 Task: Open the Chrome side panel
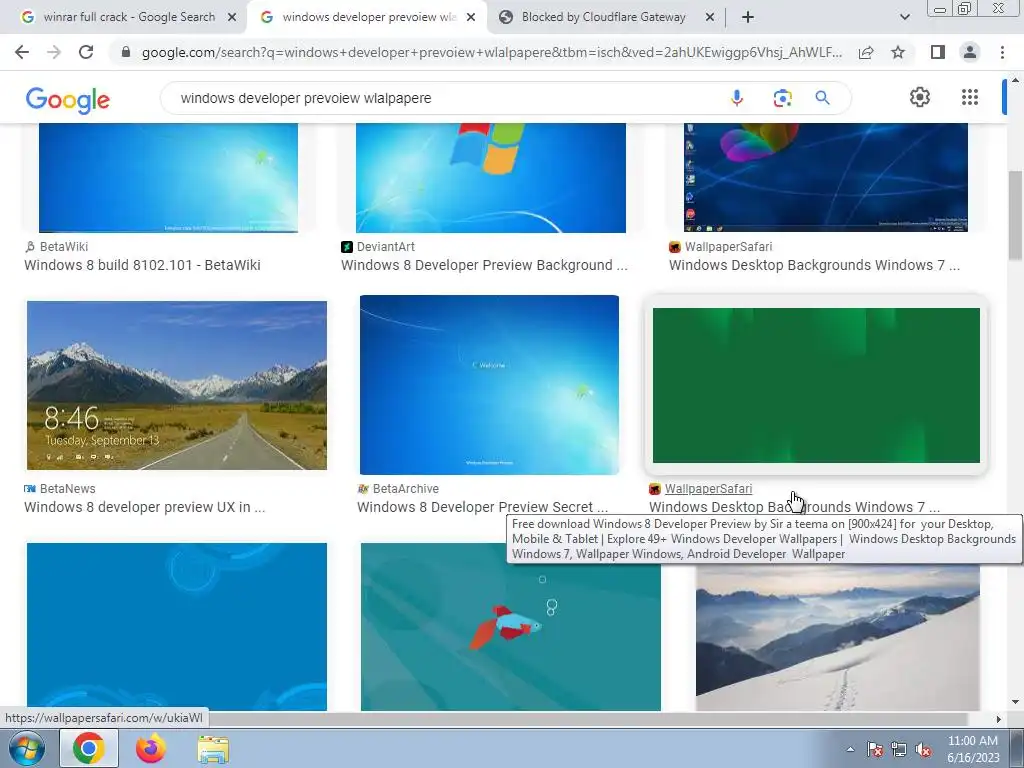tap(938, 52)
